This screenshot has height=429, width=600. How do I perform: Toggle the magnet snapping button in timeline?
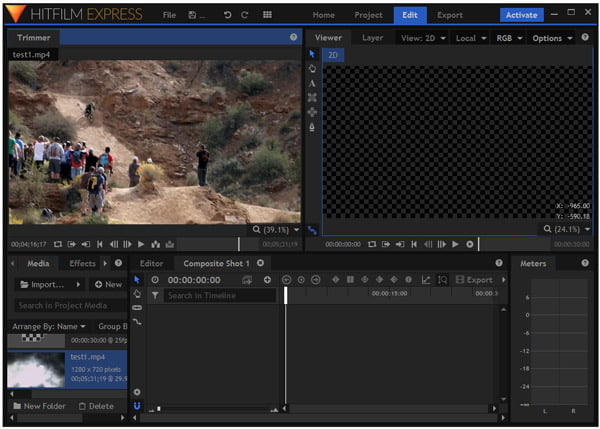(137, 407)
